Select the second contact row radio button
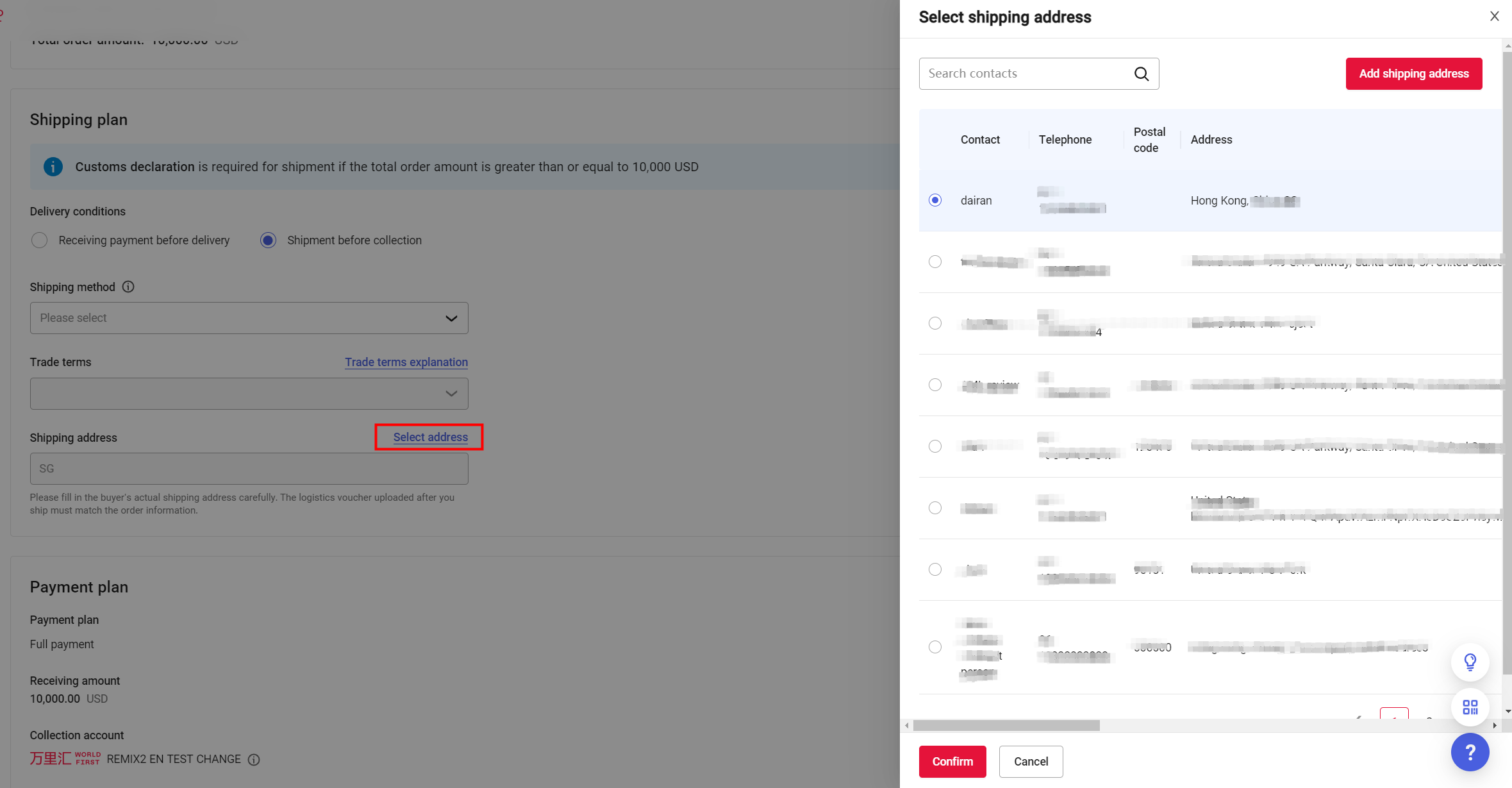 pos(935,262)
